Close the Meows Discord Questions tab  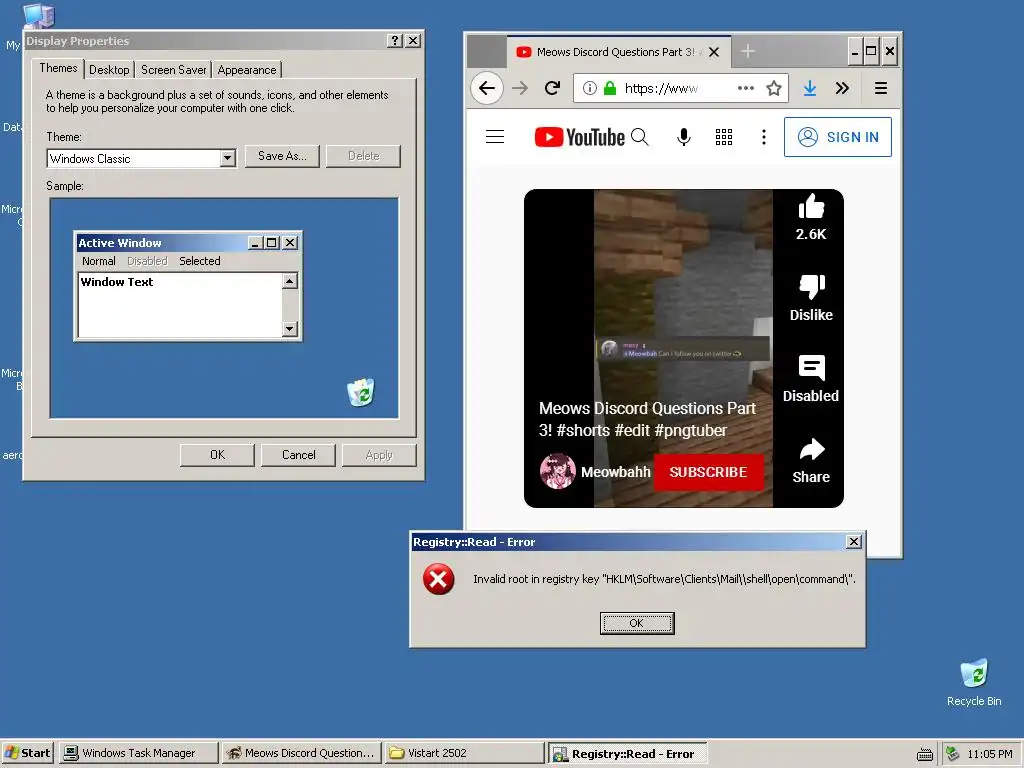pyautogui.click(x=714, y=52)
